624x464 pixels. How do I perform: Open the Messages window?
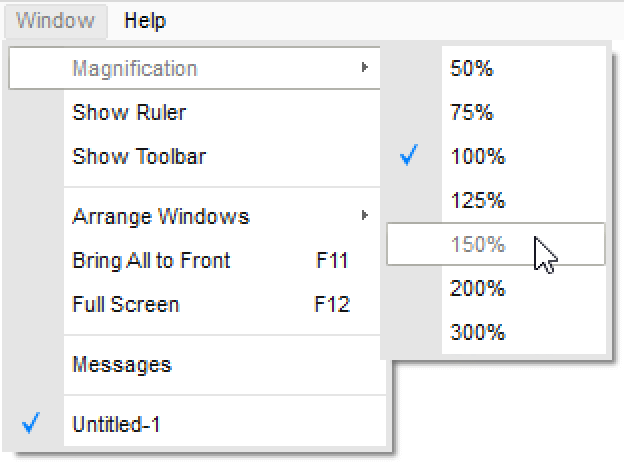(x=121, y=365)
